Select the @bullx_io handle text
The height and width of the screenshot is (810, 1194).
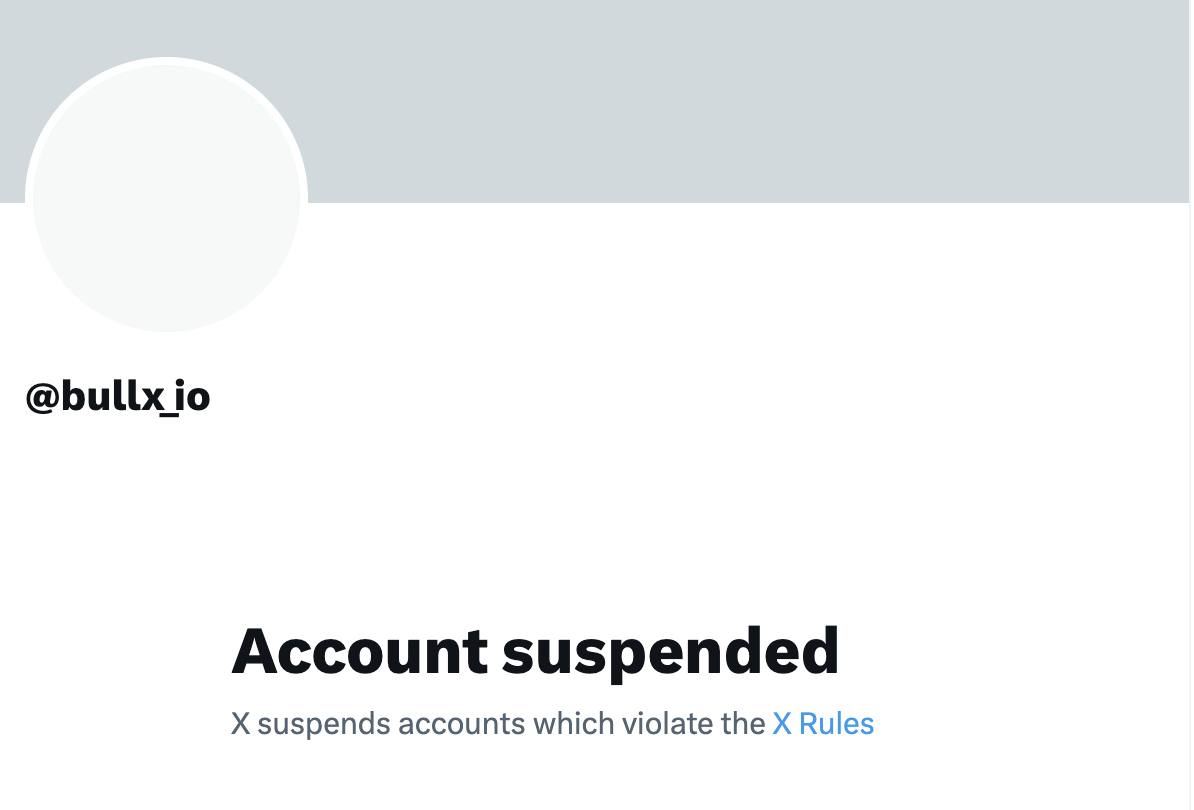click(118, 397)
